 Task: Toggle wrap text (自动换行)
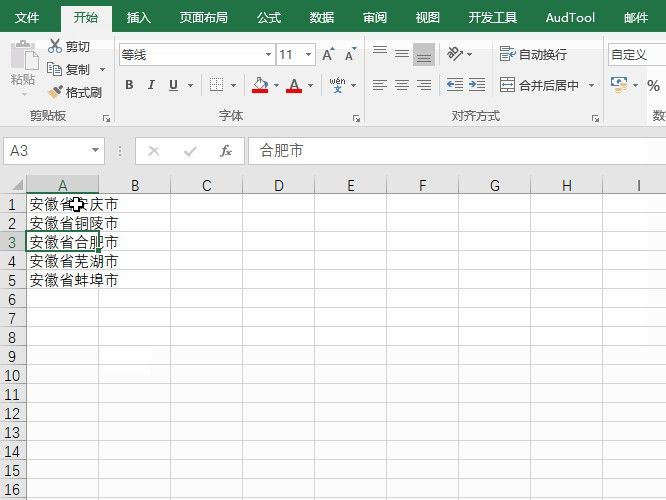click(533, 54)
